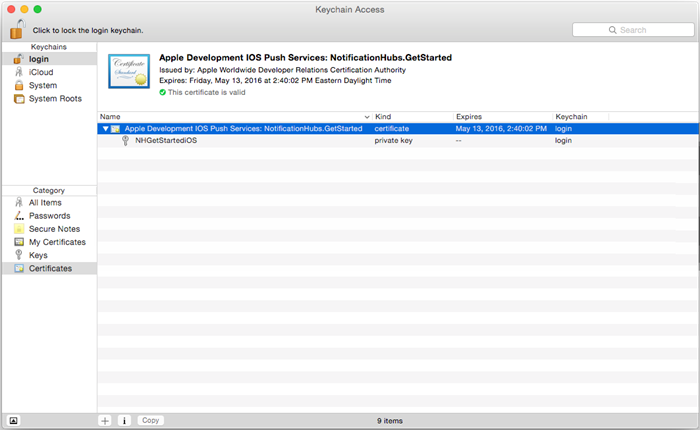Click the All Items keys icon
The height and width of the screenshot is (430, 700).
tap(19, 202)
